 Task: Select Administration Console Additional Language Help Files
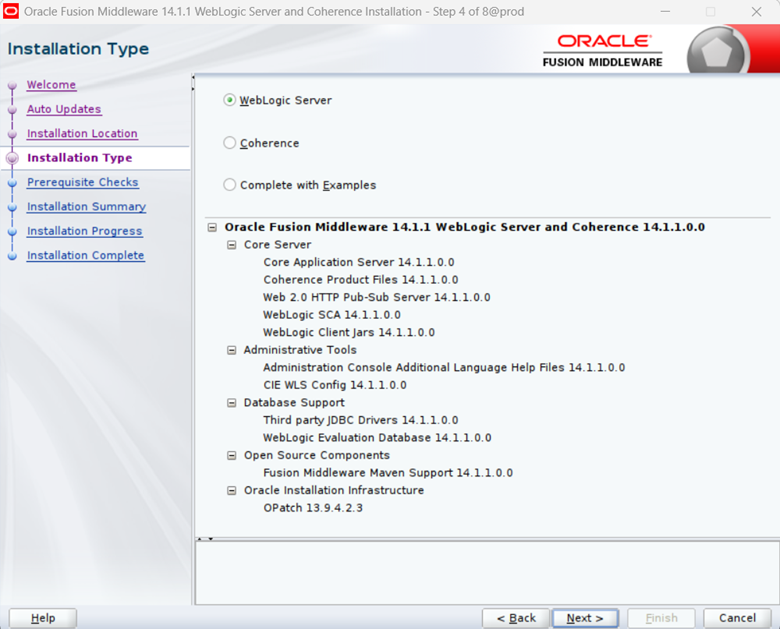point(444,368)
